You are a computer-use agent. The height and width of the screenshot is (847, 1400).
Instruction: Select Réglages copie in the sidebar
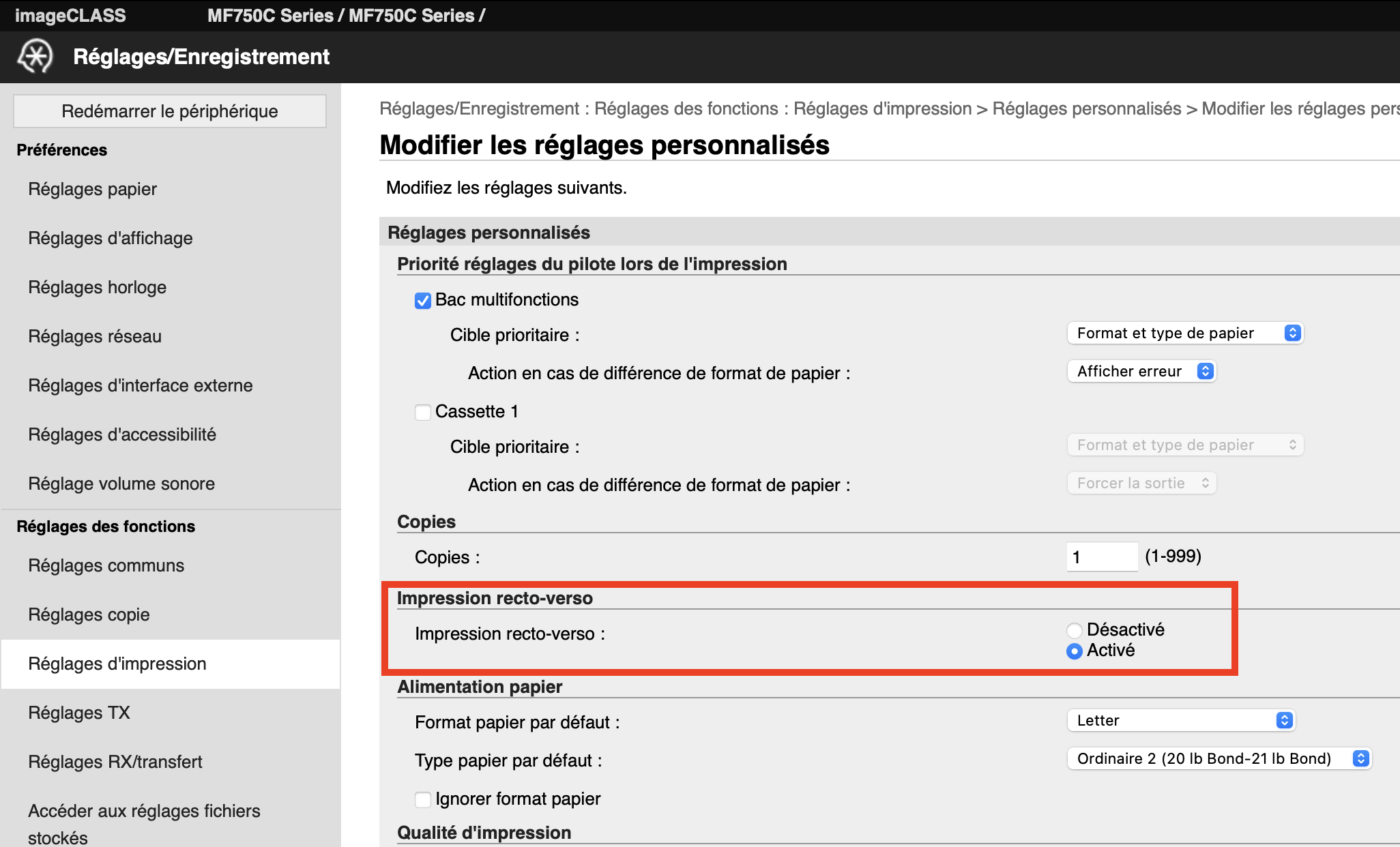pyautogui.click(x=89, y=614)
